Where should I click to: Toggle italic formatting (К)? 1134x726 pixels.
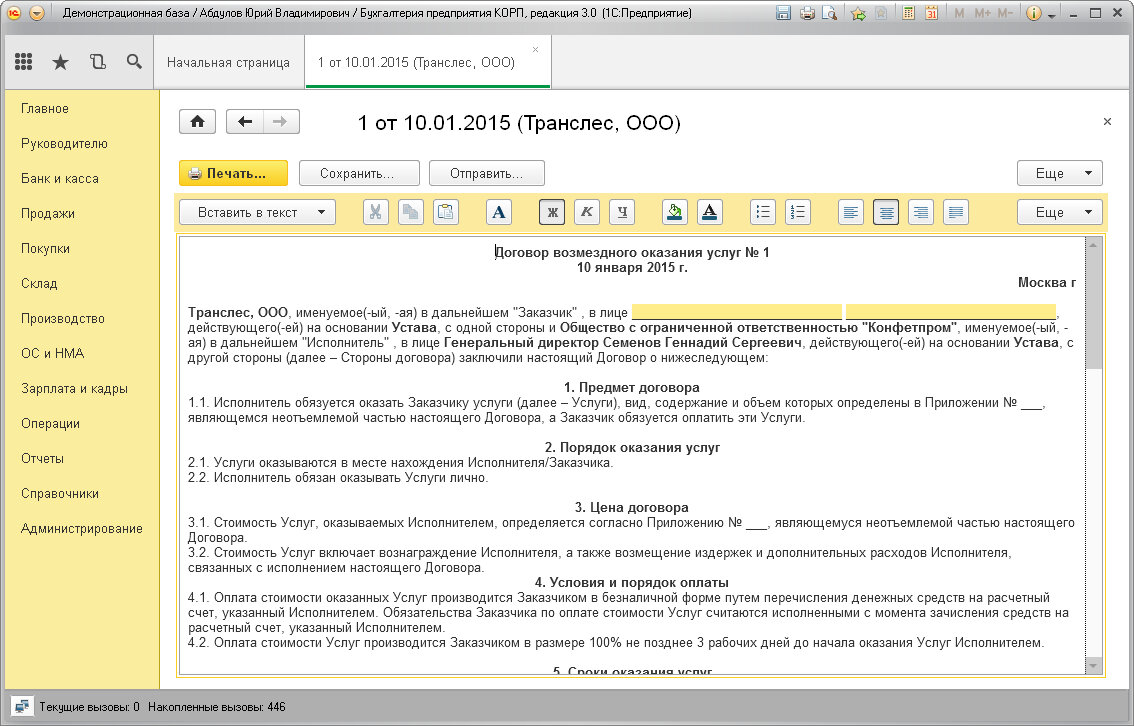587,213
